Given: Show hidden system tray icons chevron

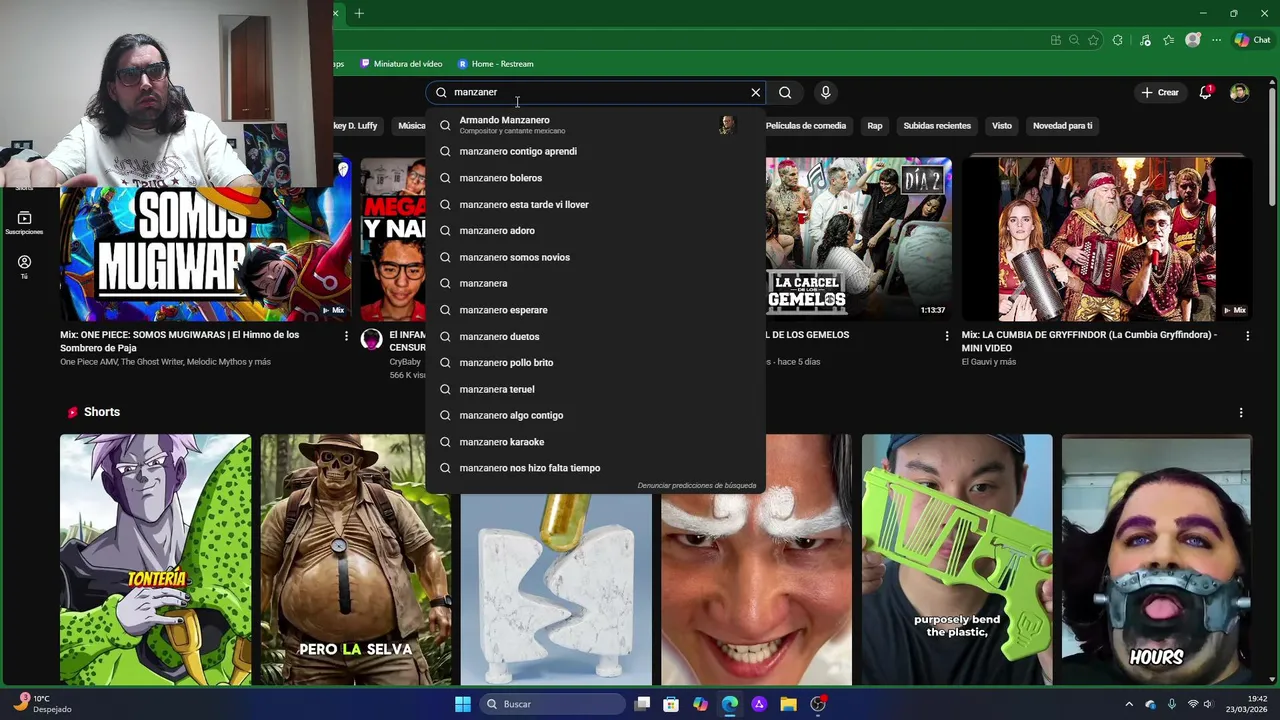Looking at the screenshot, I should tap(1129, 704).
